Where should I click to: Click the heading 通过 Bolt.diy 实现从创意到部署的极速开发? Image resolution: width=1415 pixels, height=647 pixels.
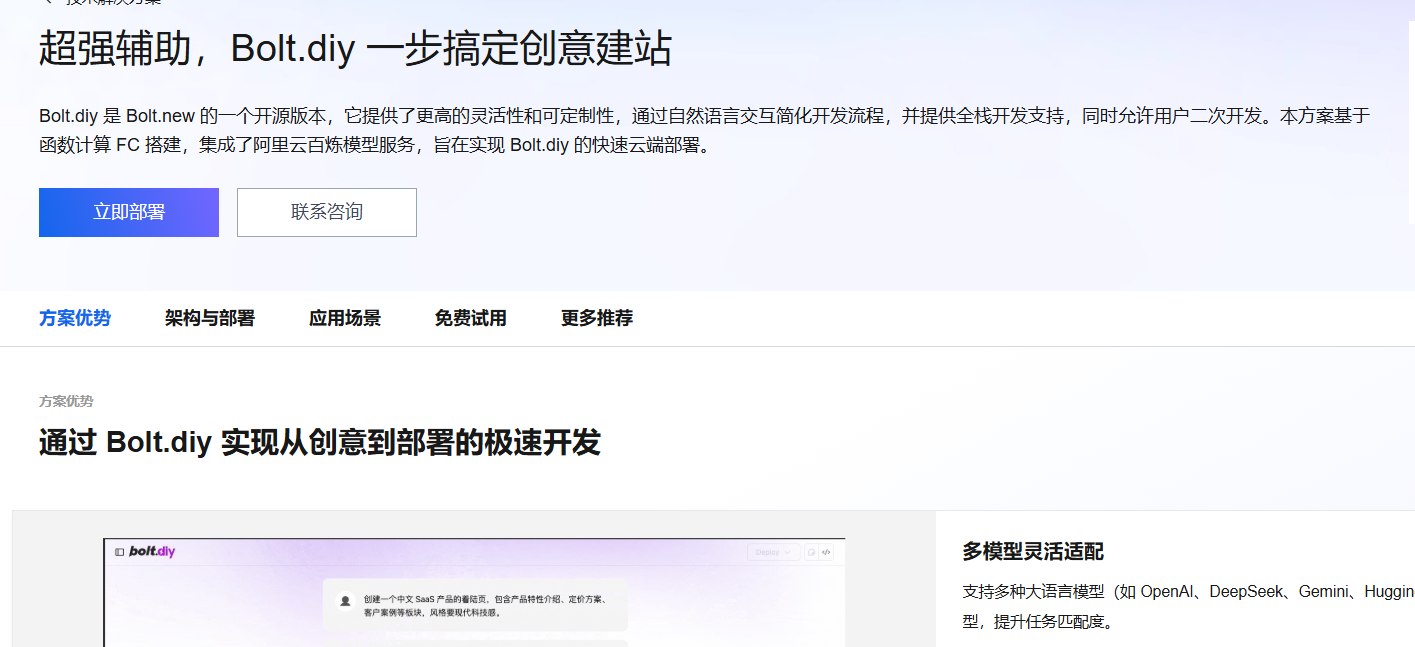tap(320, 442)
